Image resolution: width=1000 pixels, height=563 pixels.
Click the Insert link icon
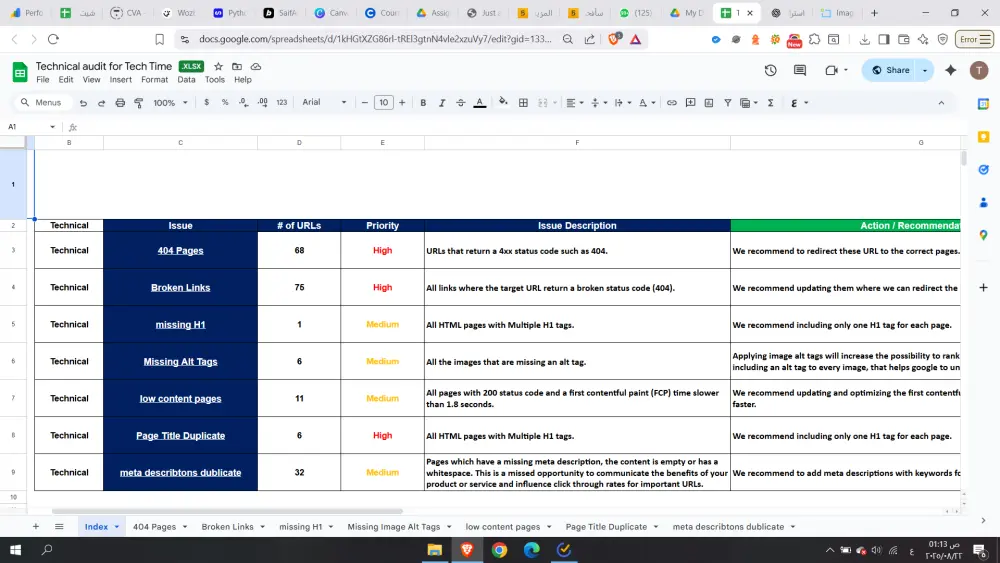point(672,103)
